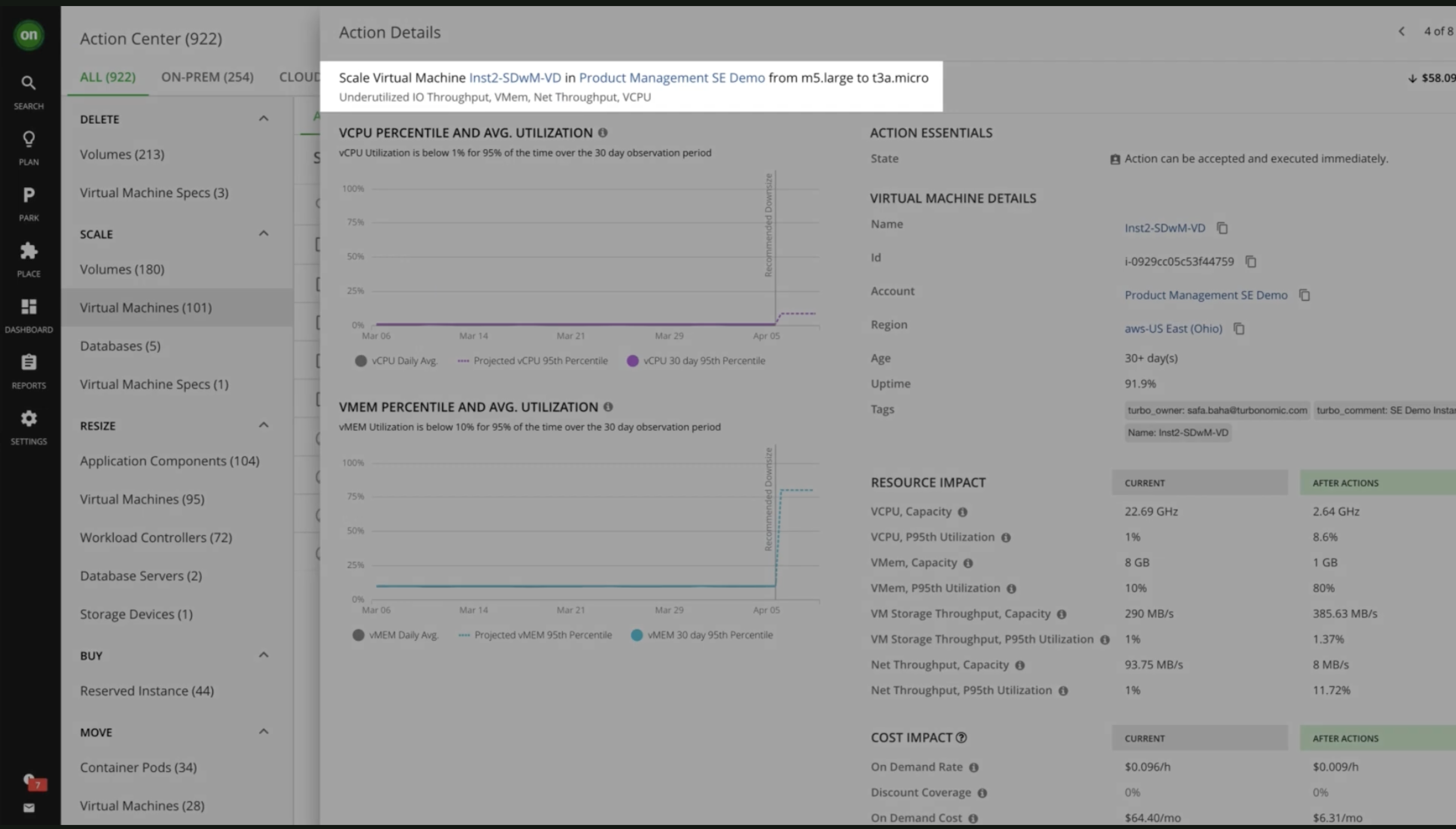
Task: Toggle Projected vMEM 95th Percentile legend
Action: point(535,635)
